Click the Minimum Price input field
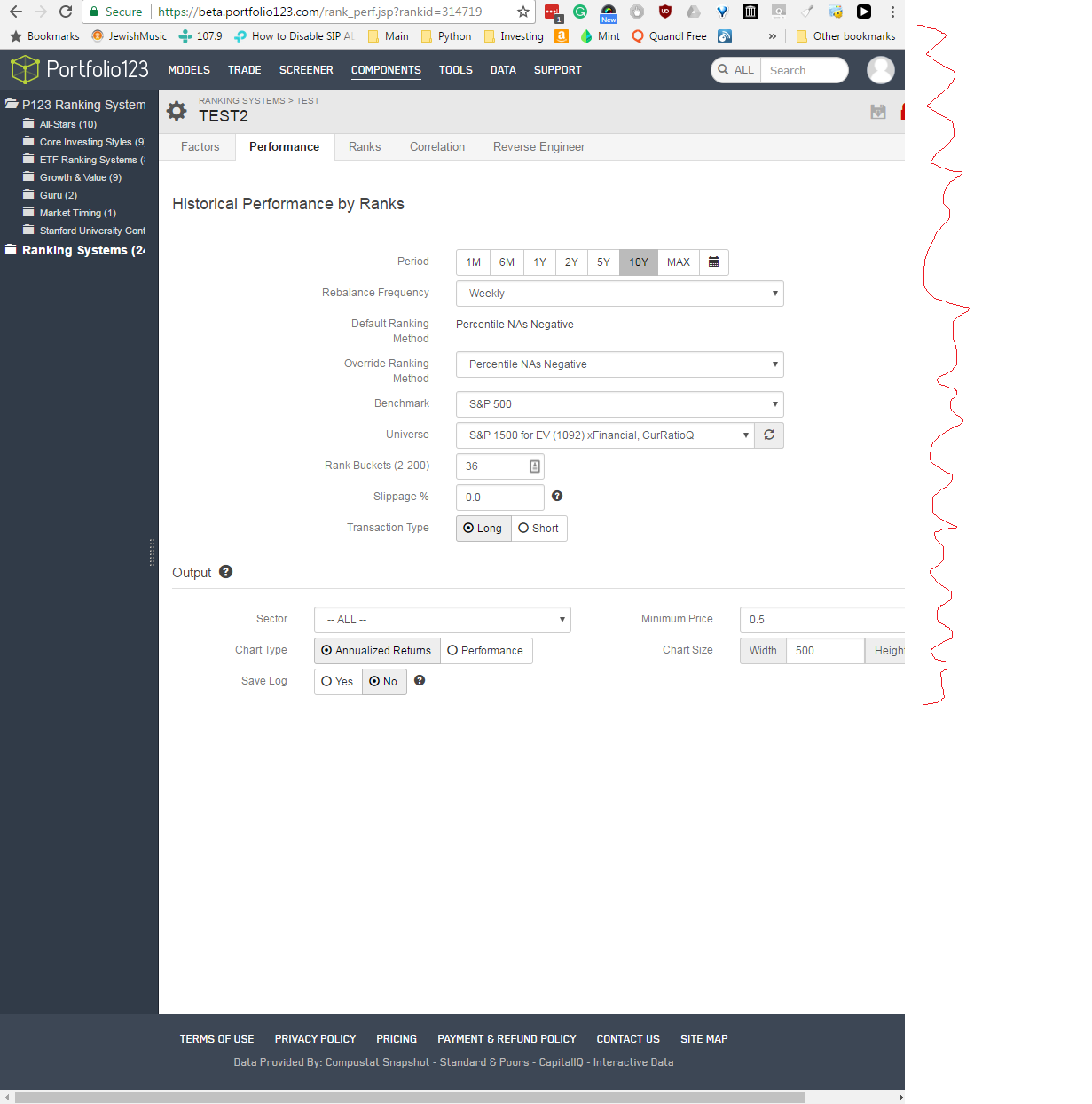The width and height of the screenshot is (1092, 1104). (822, 620)
